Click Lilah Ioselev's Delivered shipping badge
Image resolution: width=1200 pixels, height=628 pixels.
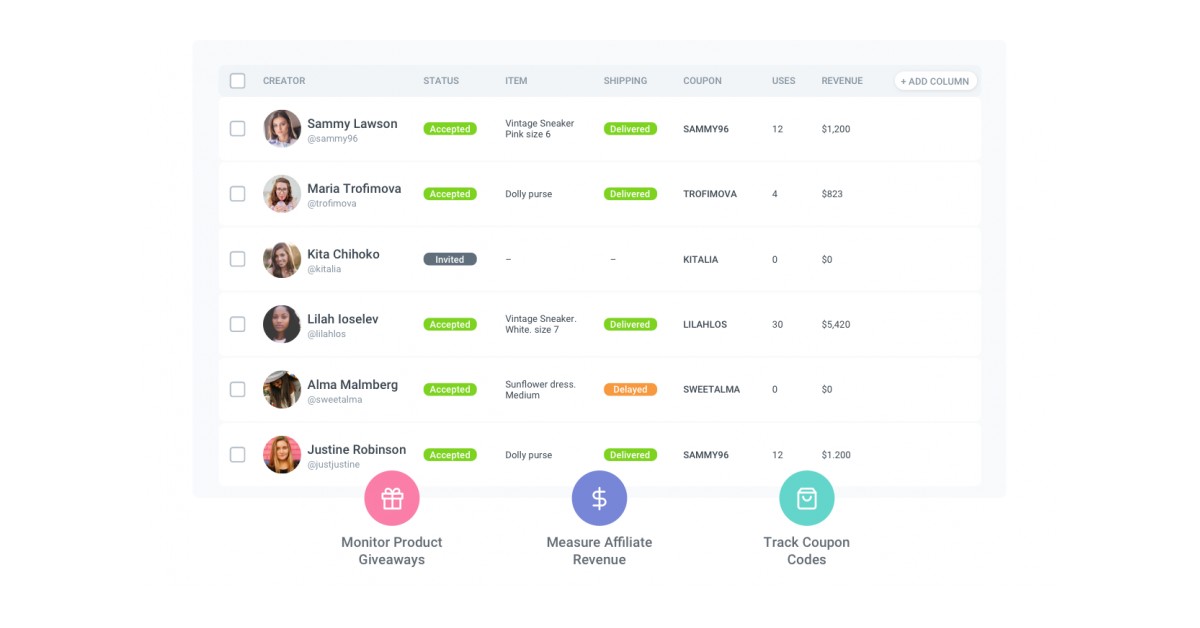629,324
